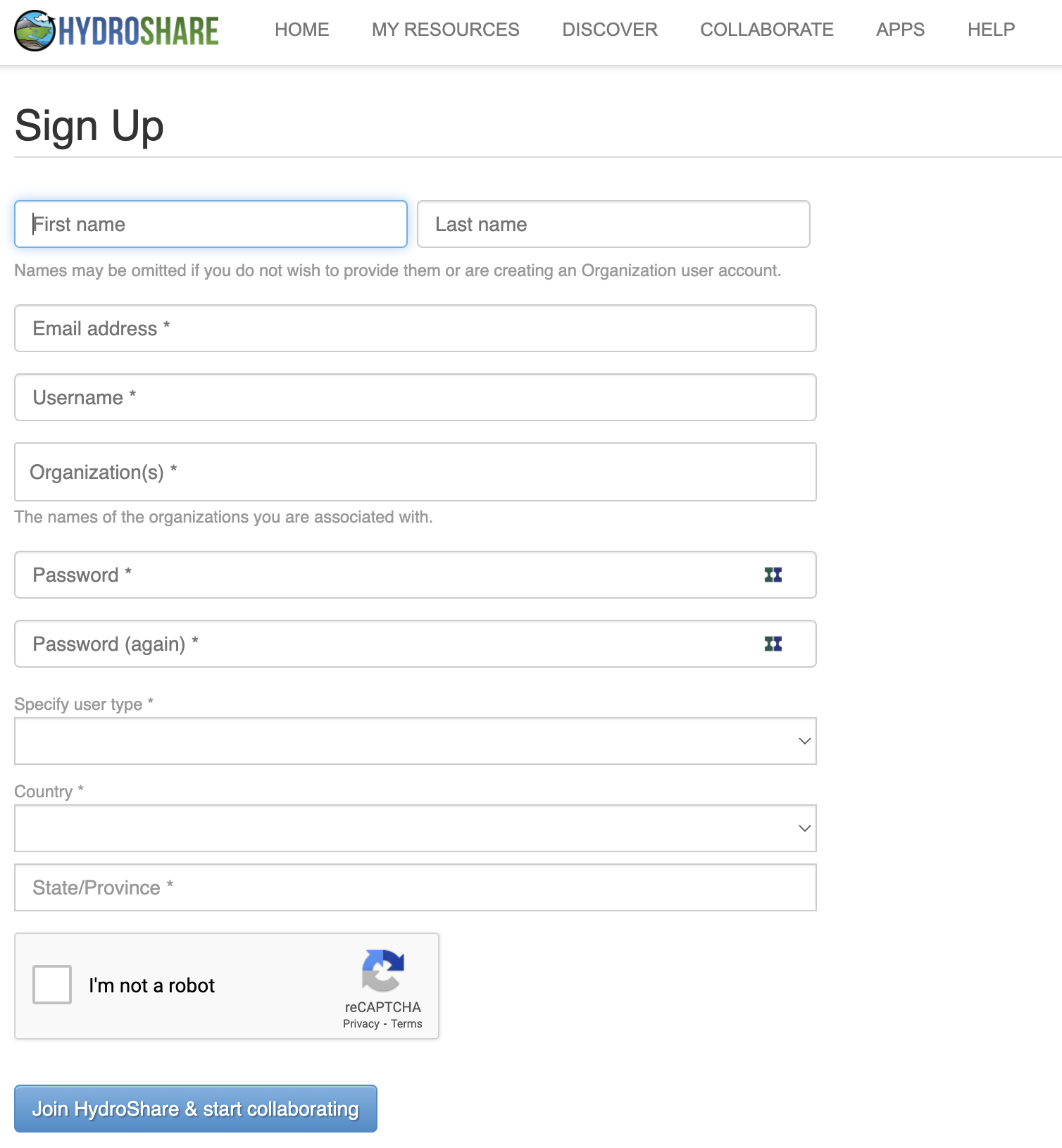Focus the Last name field
This screenshot has width=1062, height=1148.
(x=613, y=224)
